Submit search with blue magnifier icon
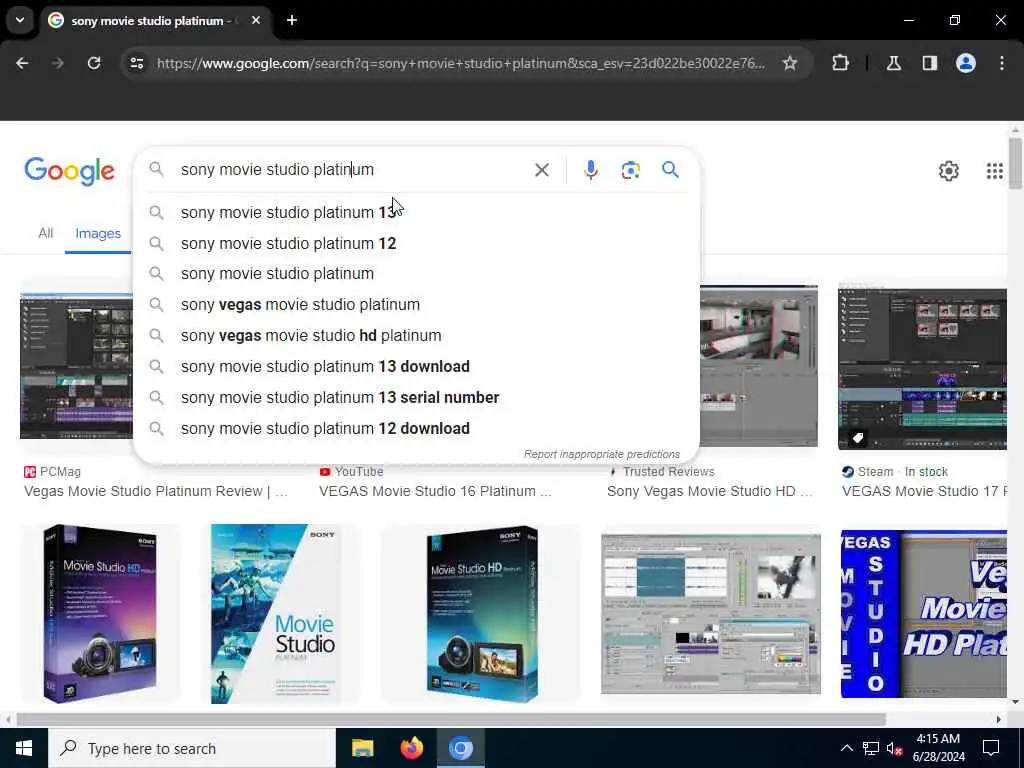The height and width of the screenshot is (768, 1024). 670,170
